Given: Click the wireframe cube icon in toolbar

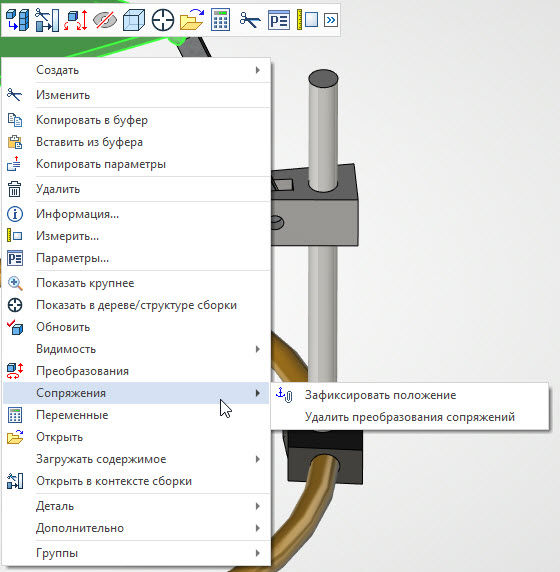Looking at the screenshot, I should (x=134, y=20).
